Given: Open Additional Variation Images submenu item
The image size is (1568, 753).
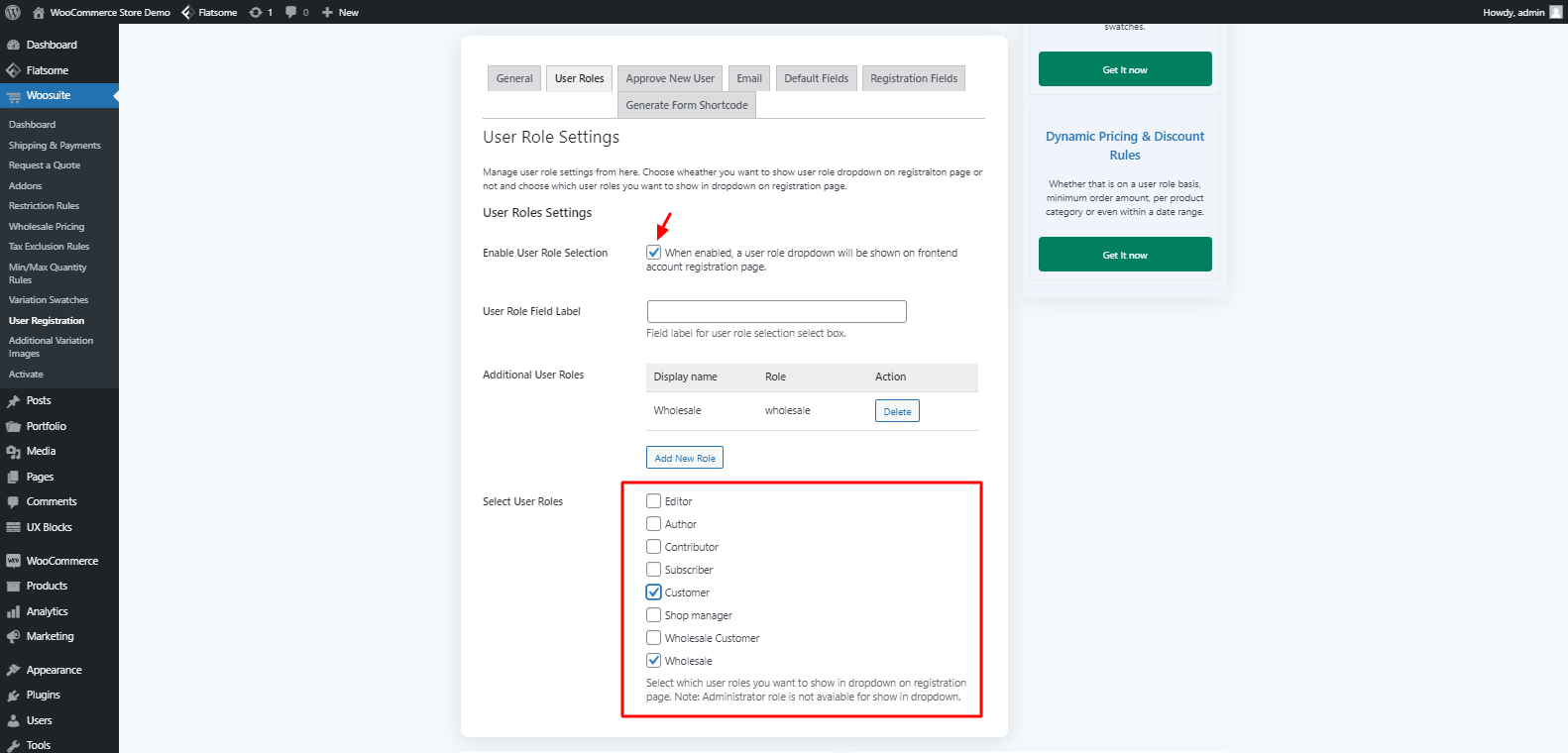Looking at the screenshot, I should [51, 347].
